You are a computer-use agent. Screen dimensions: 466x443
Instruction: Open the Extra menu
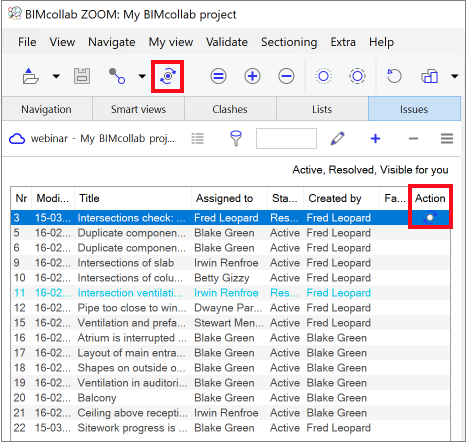tap(343, 42)
